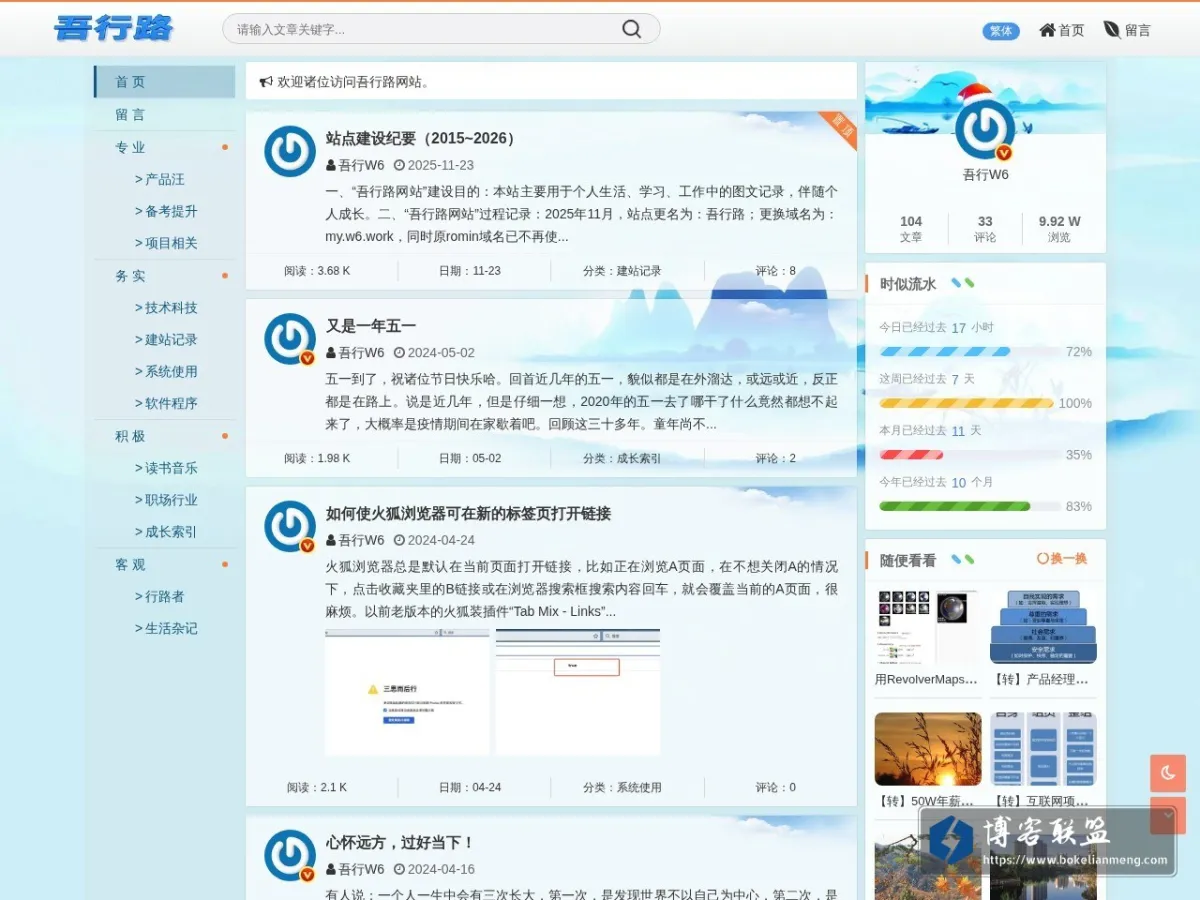Click the refresh icon in 换一换

coord(1043,559)
